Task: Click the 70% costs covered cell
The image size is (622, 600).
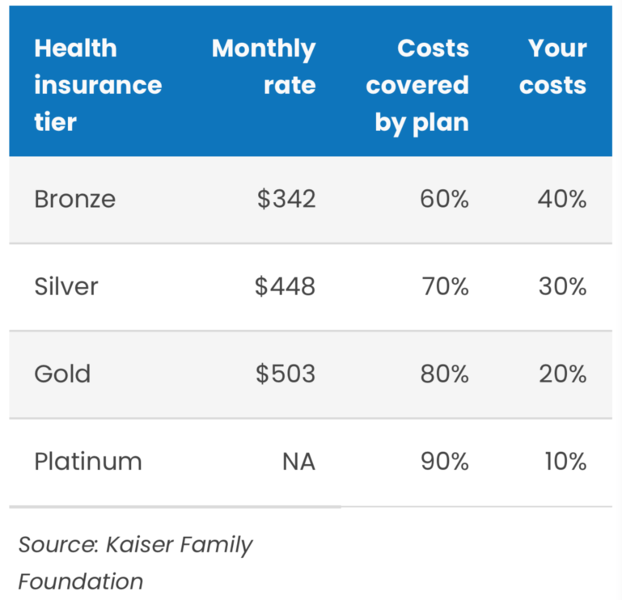Action: click(444, 287)
